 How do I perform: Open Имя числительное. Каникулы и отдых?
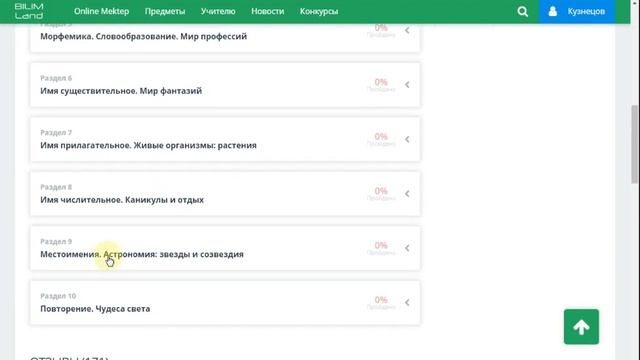(x=122, y=200)
